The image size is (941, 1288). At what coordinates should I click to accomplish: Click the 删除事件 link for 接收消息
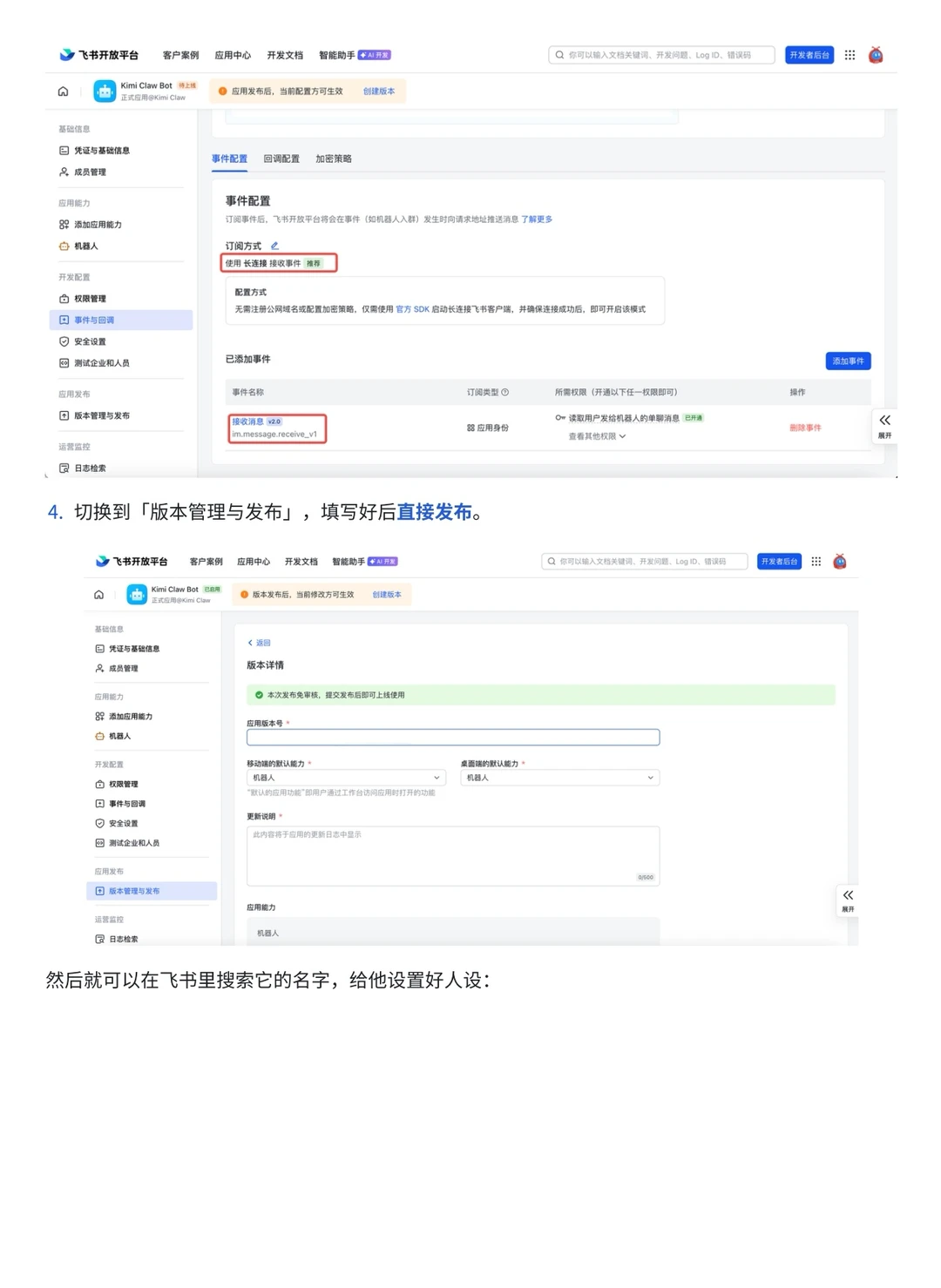pyautogui.click(x=805, y=428)
